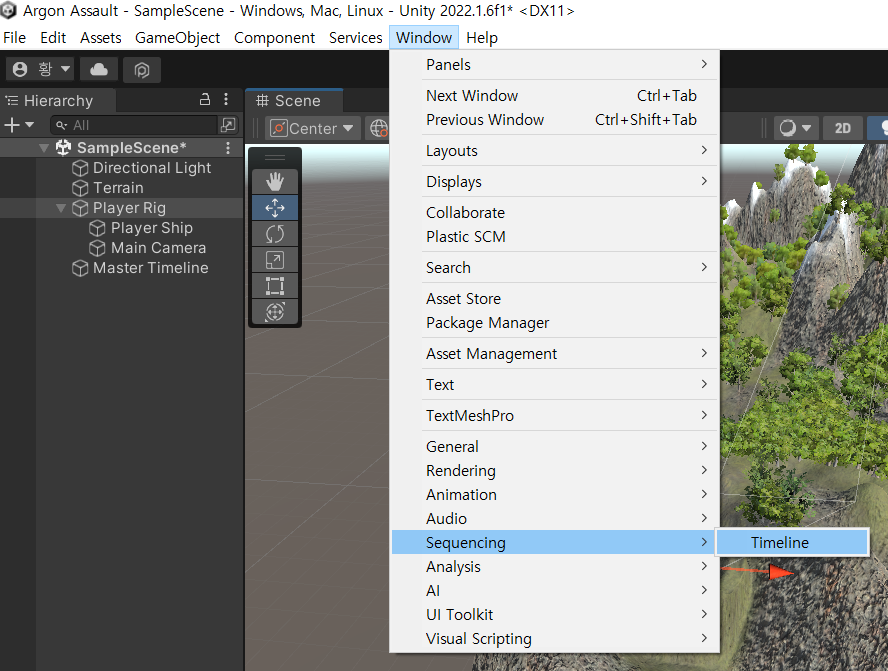Open the GameObject menu

pos(177,38)
